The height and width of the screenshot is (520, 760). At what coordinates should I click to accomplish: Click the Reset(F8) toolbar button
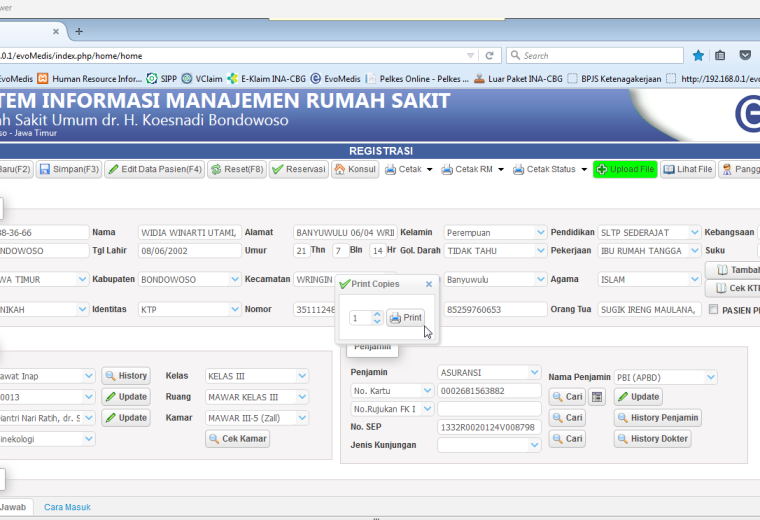point(237,169)
